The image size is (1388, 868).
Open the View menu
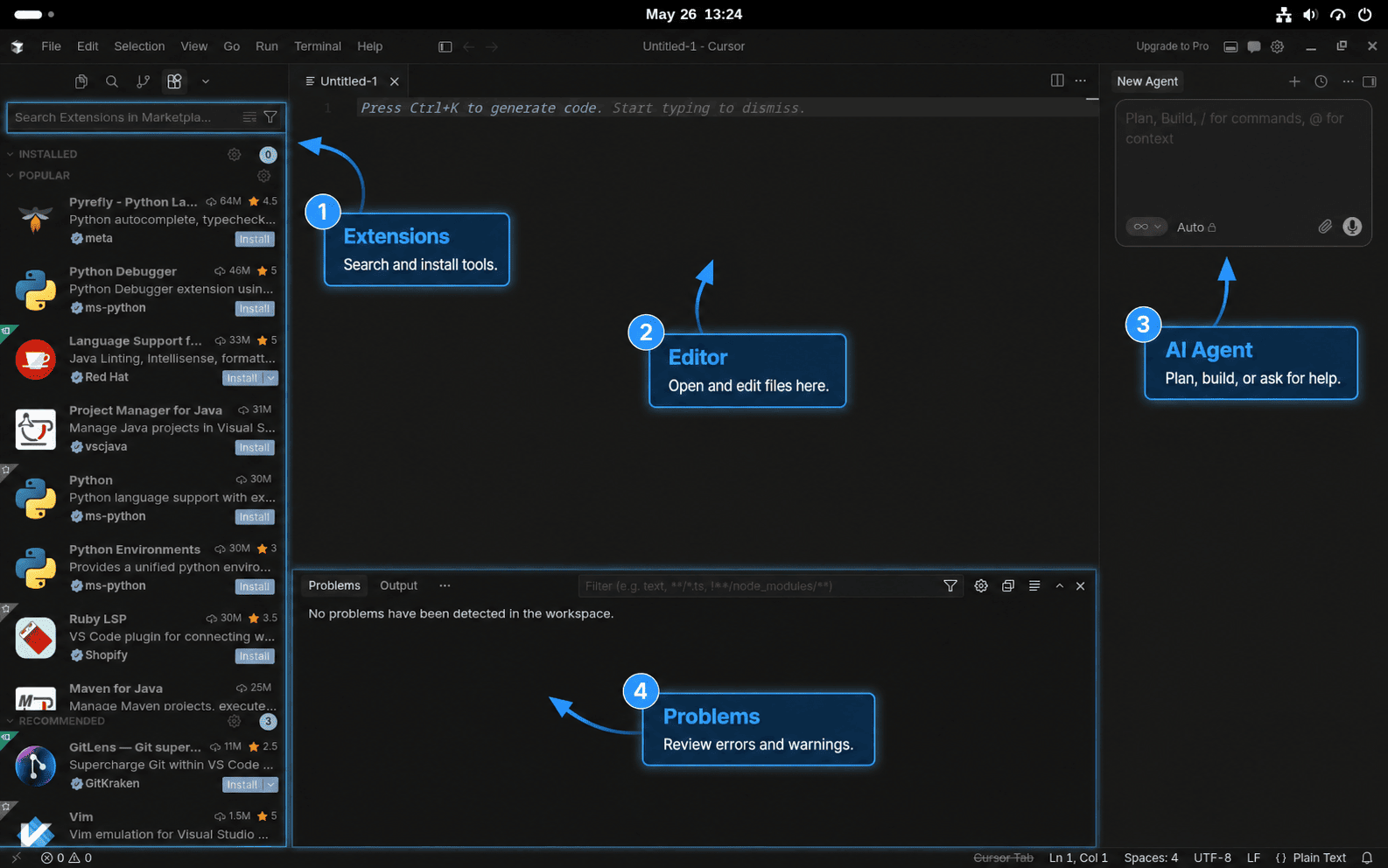(194, 46)
